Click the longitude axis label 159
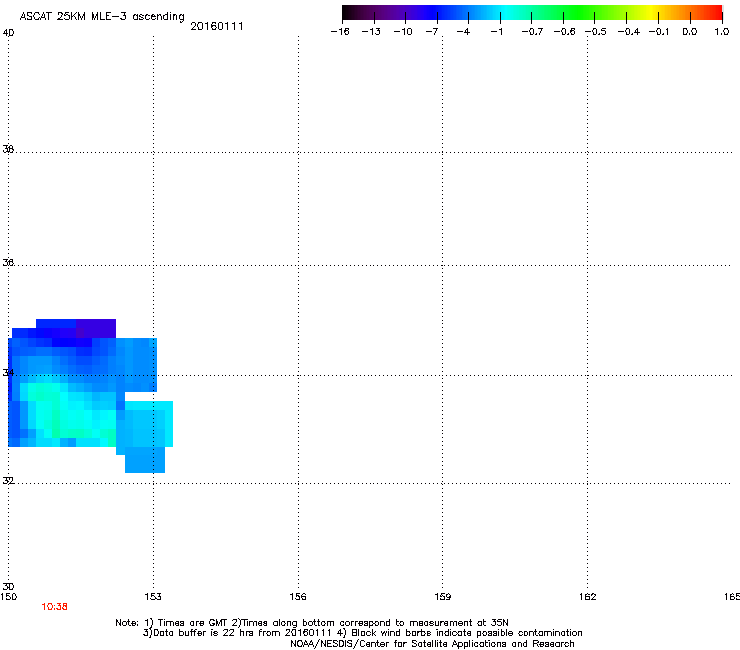The height and width of the screenshot is (650, 740). (x=442, y=597)
